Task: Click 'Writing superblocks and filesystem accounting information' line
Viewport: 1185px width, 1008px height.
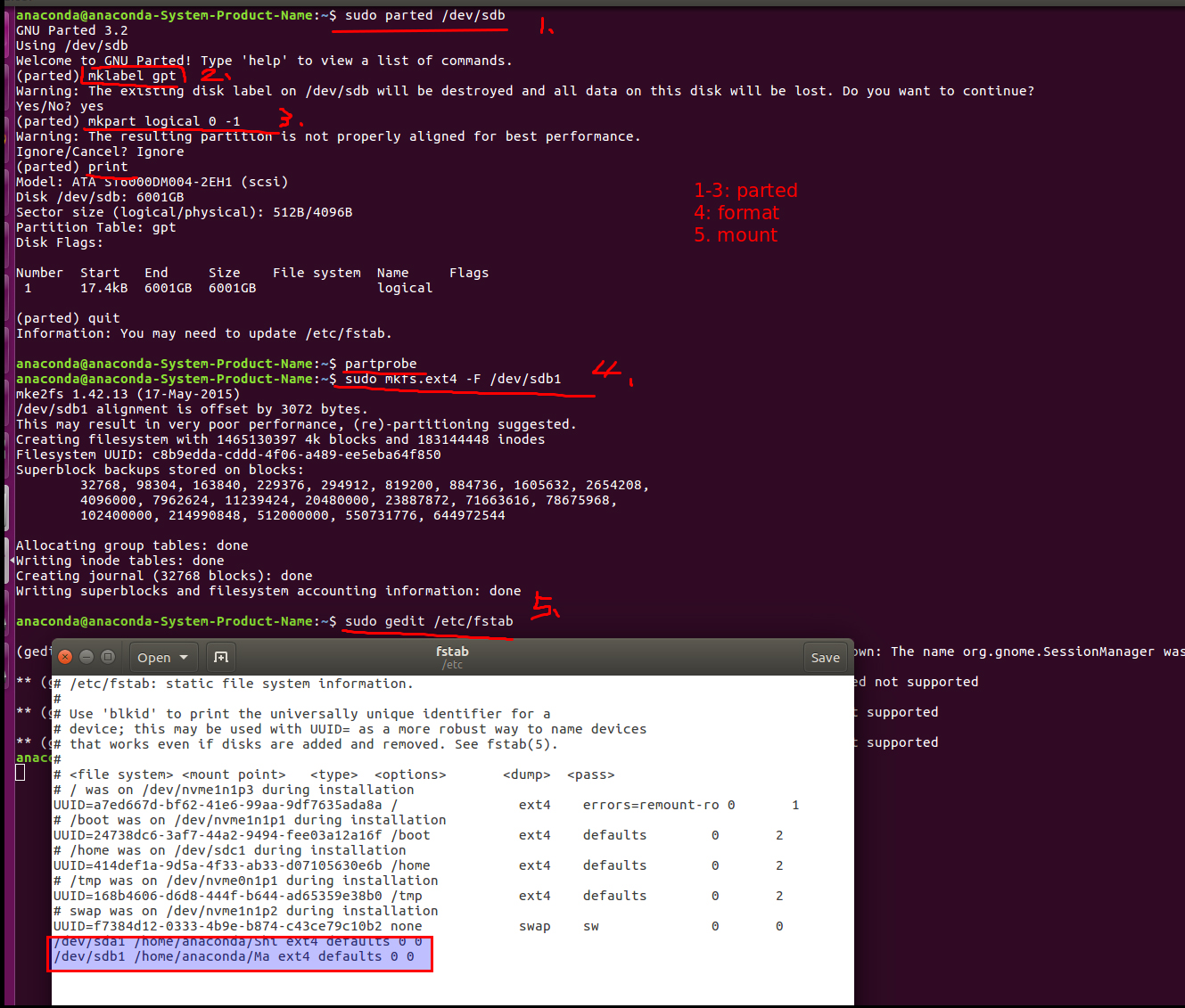Action: (x=268, y=591)
